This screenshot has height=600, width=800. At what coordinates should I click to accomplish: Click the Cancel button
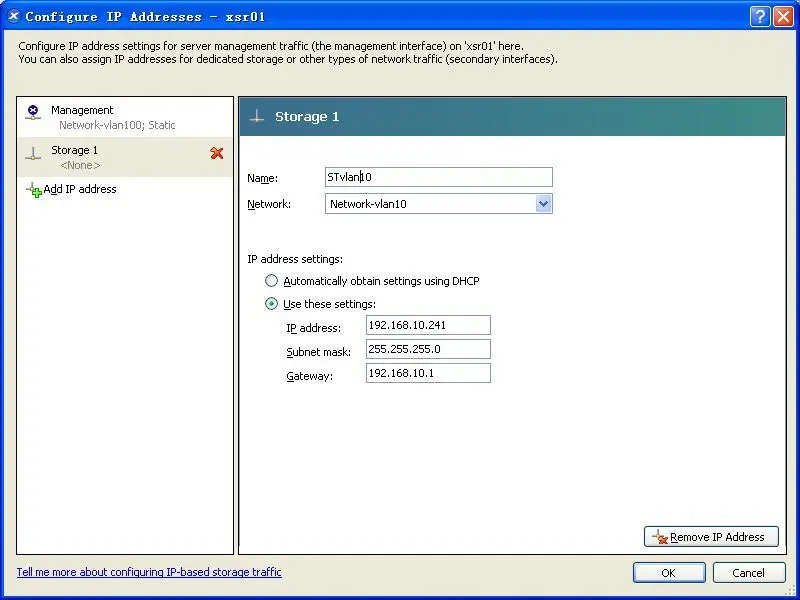click(748, 572)
